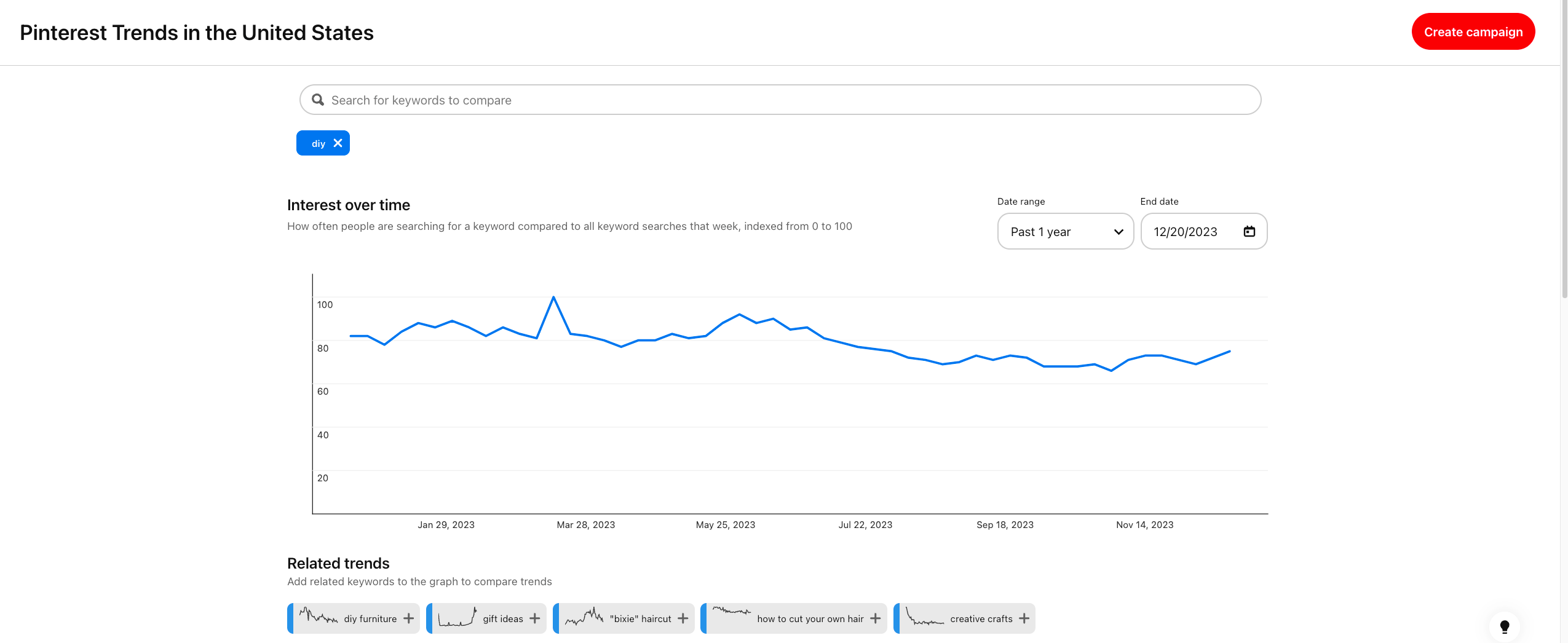This screenshot has height=643, width=1568.
Task: Click the diy furniture sparkline thumbnail
Action: [x=319, y=616]
